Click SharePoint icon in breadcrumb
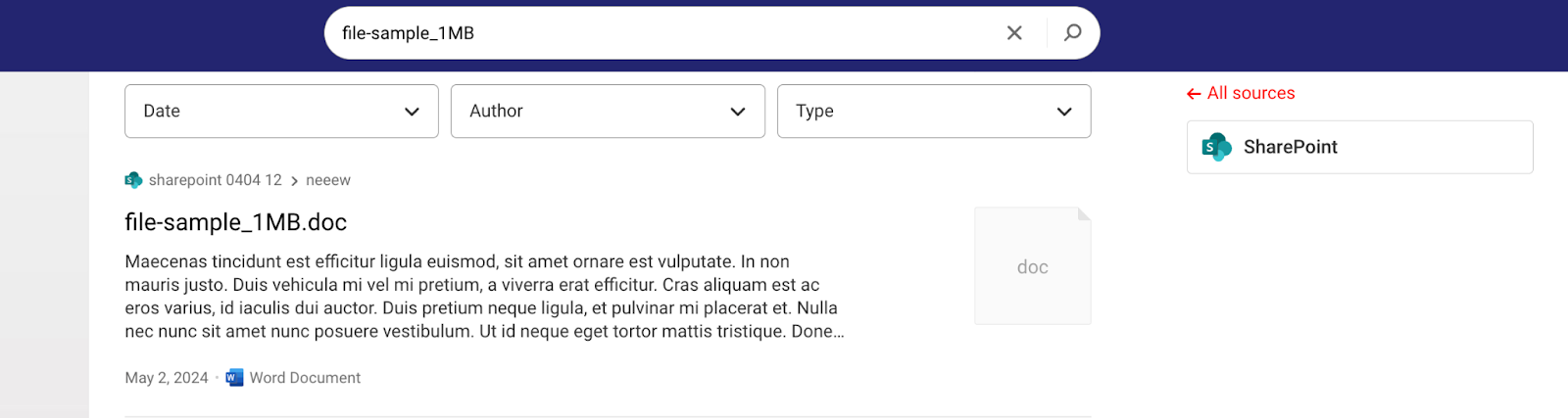 (133, 180)
